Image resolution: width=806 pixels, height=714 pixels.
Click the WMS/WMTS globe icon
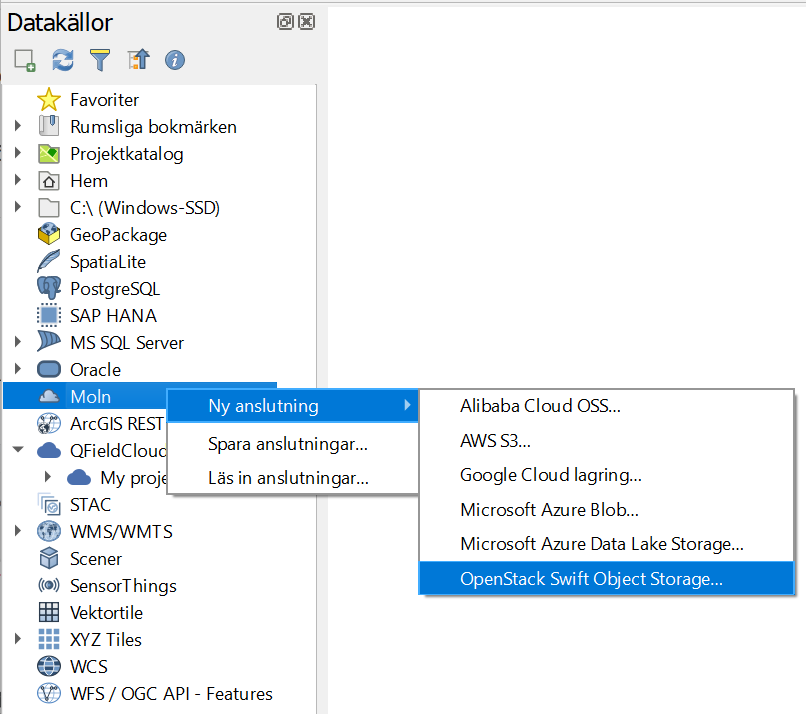[49, 531]
